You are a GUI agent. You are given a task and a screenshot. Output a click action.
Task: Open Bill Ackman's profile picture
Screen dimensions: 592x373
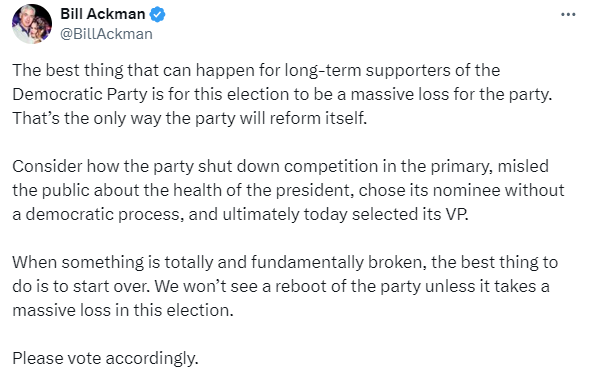[x=32, y=24]
